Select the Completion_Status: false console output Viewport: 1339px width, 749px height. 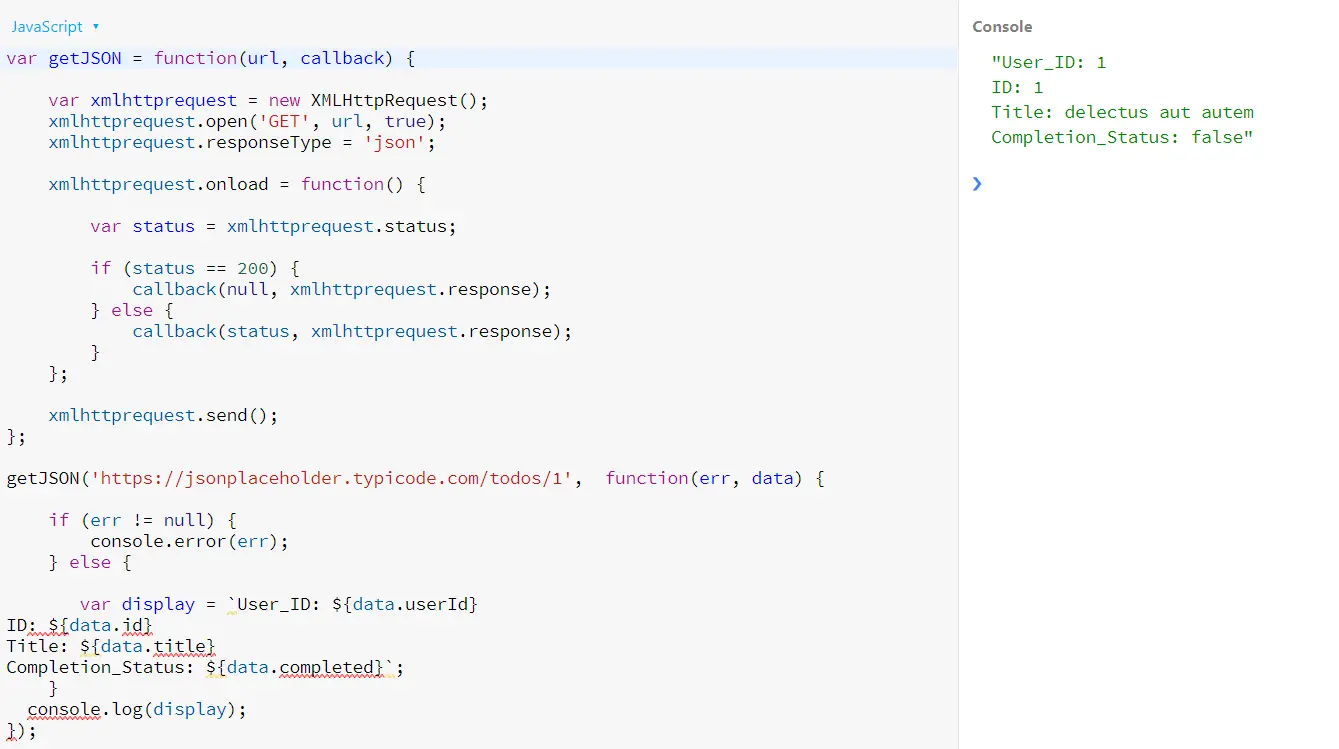1122,137
